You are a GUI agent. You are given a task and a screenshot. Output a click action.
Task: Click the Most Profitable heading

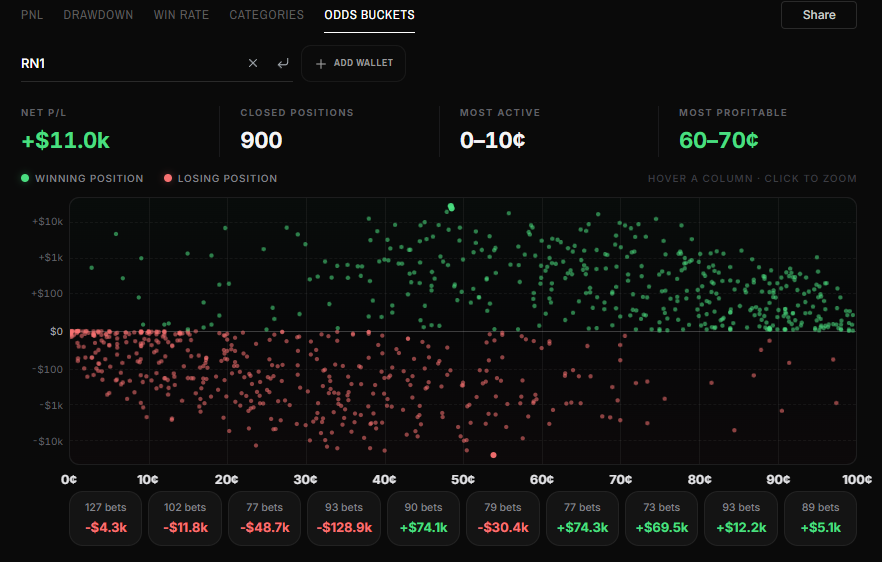pyautogui.click(x=733, y=113)
